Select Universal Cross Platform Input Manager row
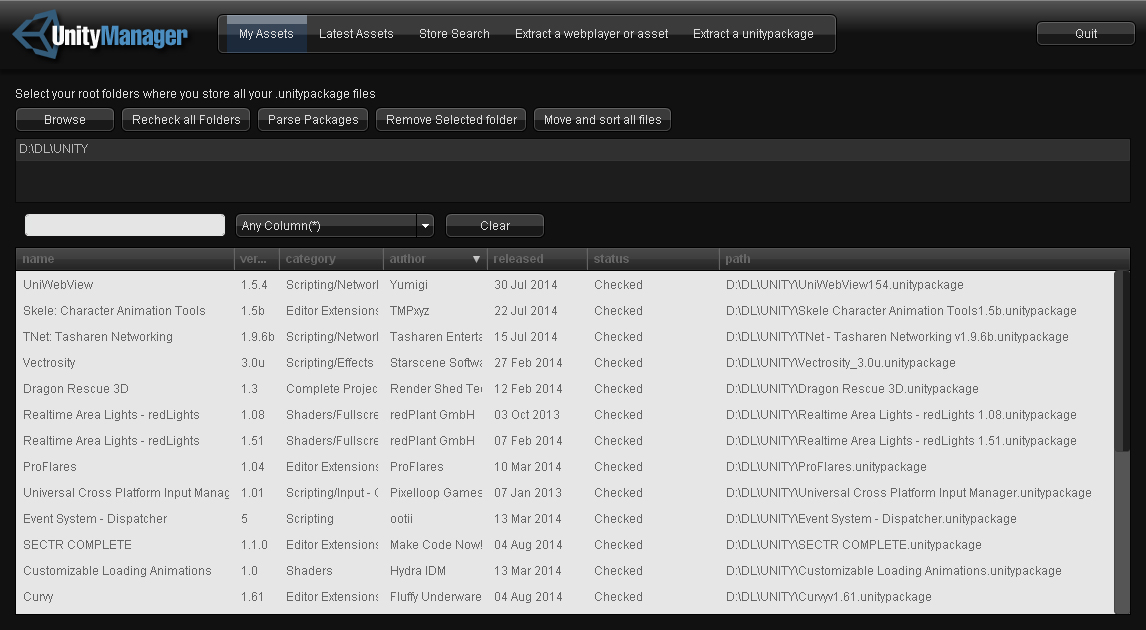Viewport: 1146px width, 630px height. click(566, 493)
